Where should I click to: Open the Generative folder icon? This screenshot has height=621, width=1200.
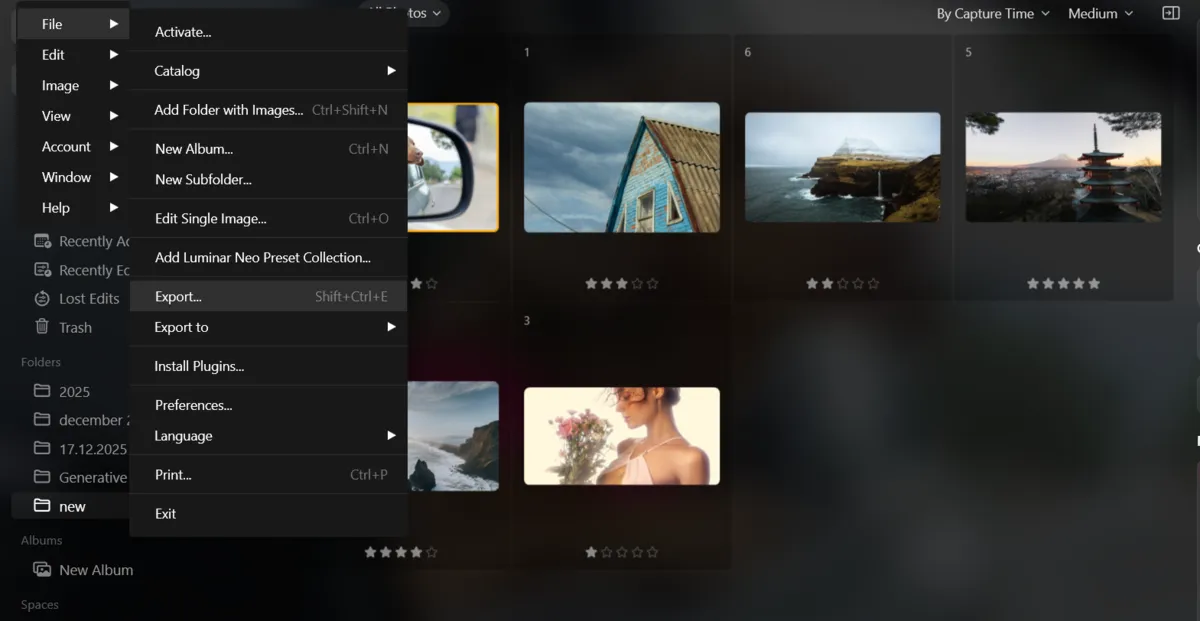[x=44, y=477]
